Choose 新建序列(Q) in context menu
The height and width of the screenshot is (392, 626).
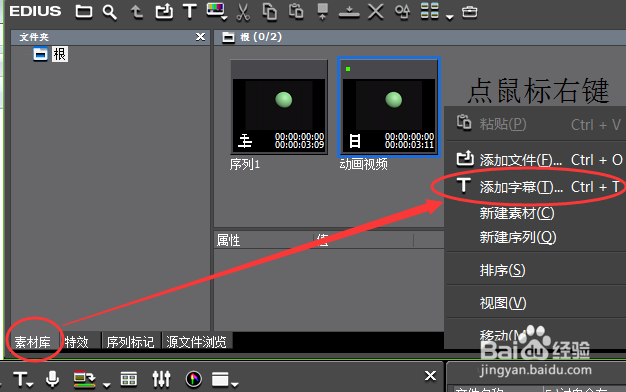pyautogui.click(x=536, y=238)
